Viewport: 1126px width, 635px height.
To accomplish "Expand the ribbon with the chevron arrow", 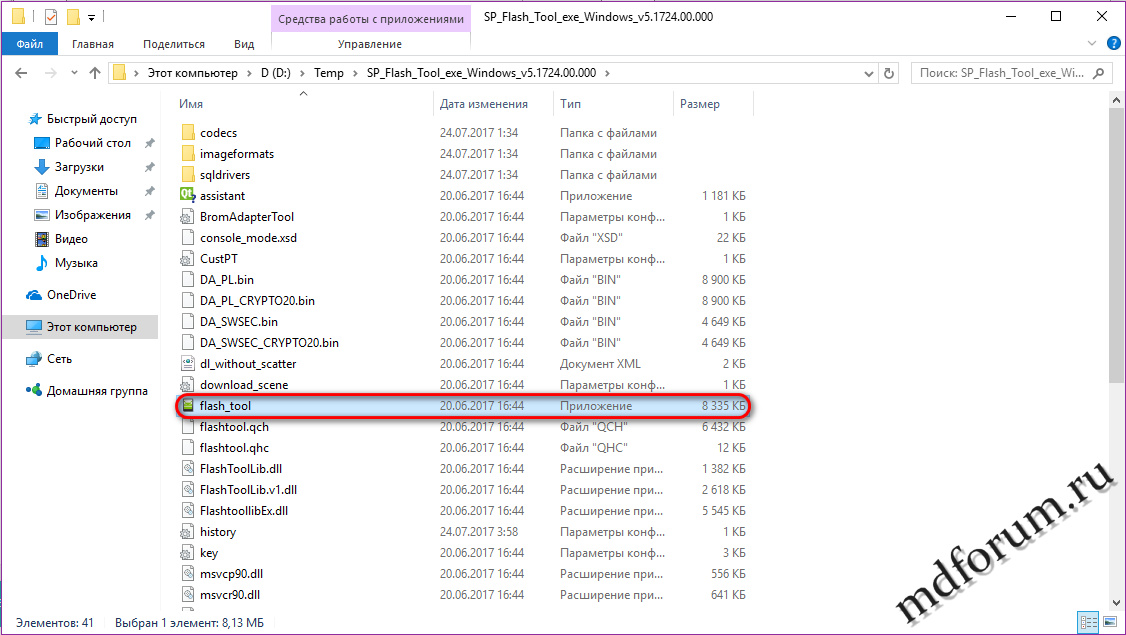I will tap(1092, 44).
